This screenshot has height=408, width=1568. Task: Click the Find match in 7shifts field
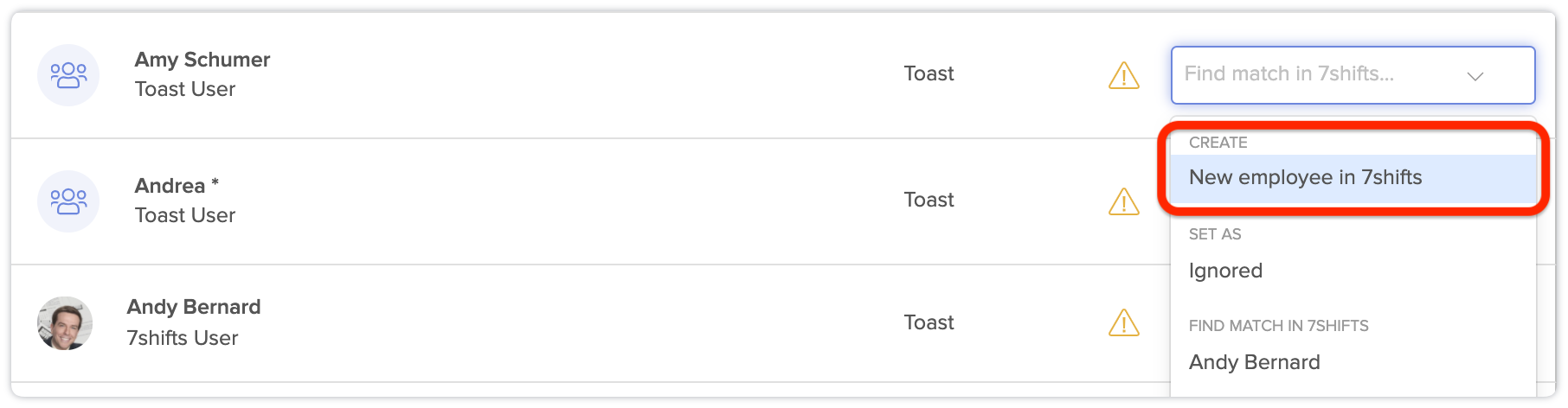point(1353,75)
